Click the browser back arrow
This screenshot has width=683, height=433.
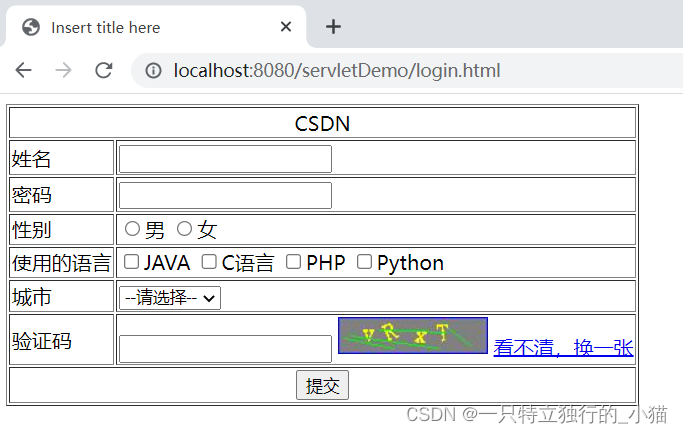pos(23,70)
